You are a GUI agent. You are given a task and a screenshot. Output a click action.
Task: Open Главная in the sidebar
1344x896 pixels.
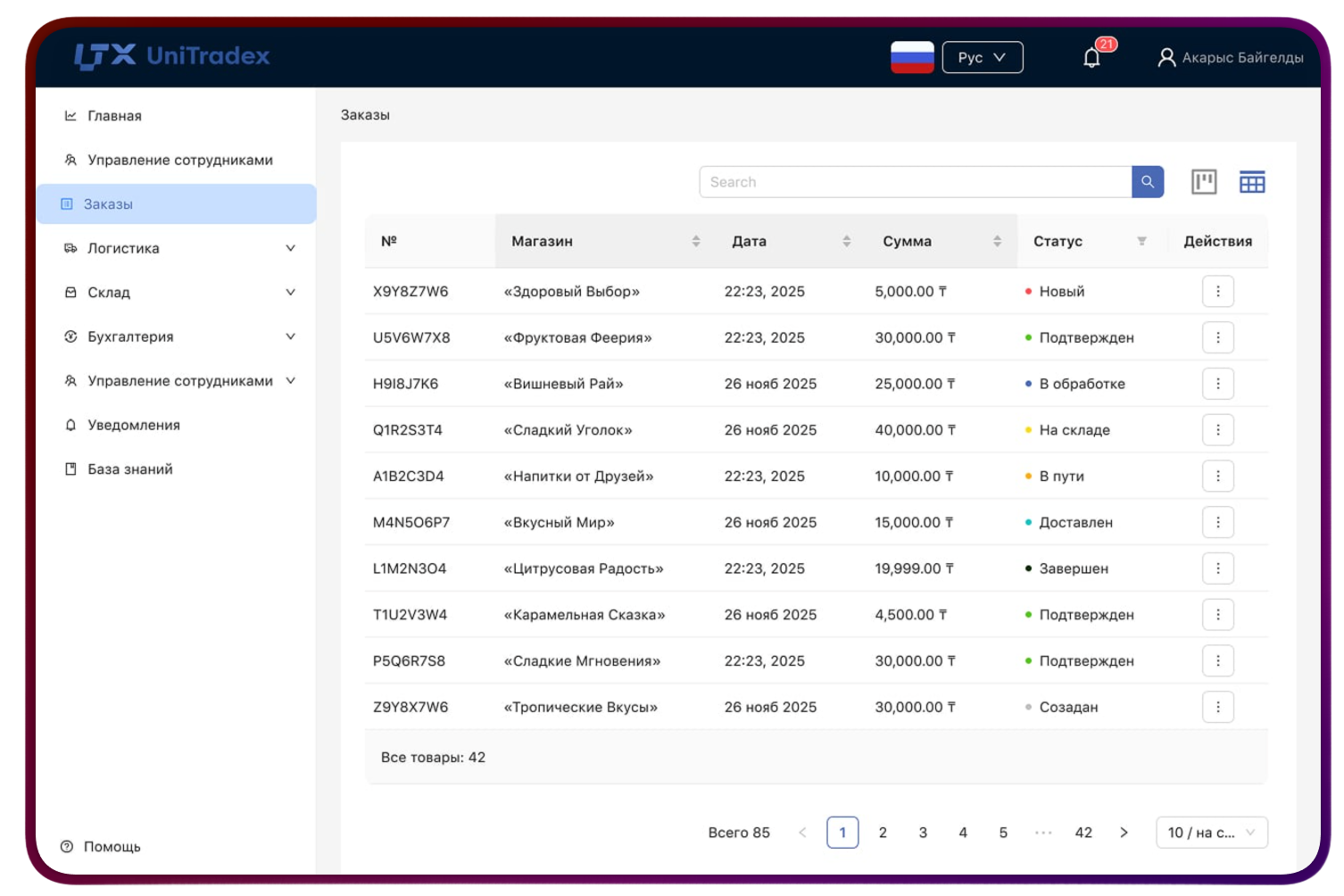(114, 116)
